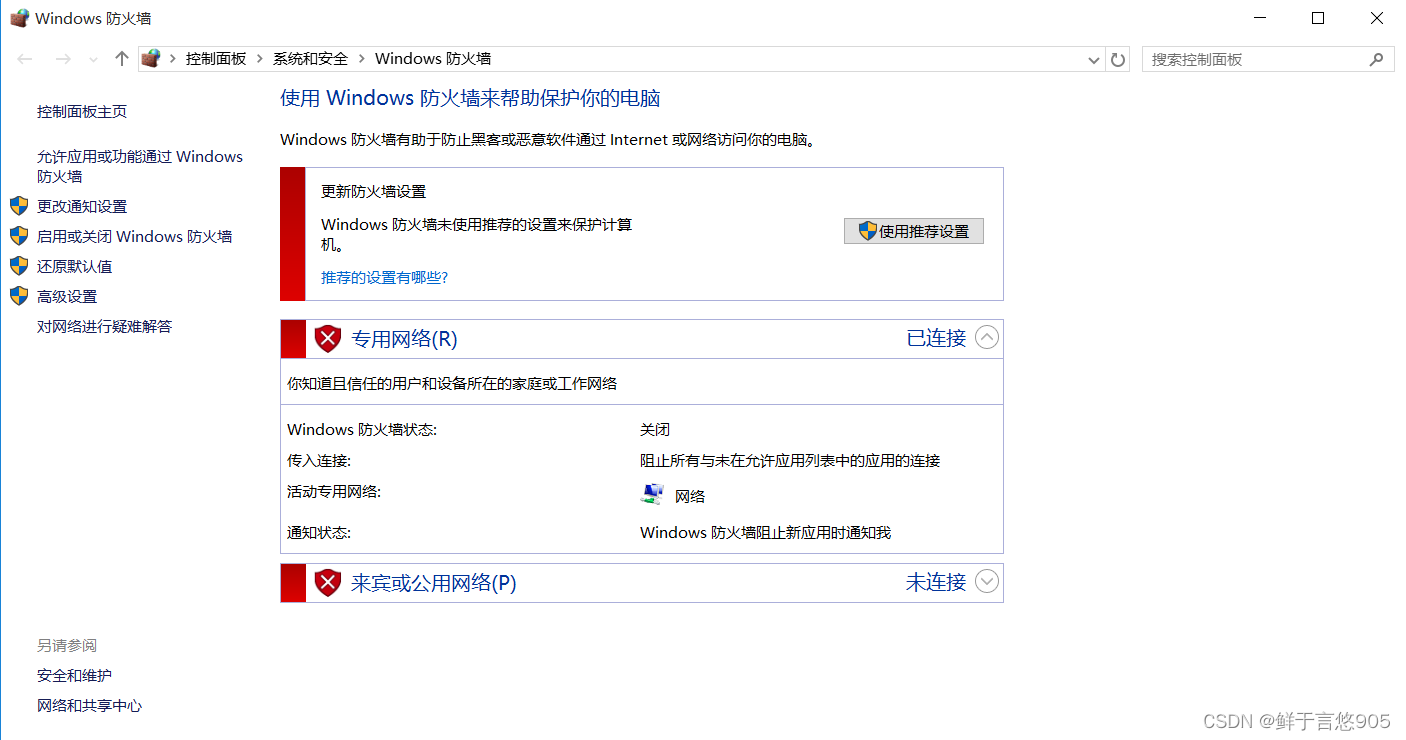Refresh the control panel page
This screenshot has width=1406, height=740.
coord(1118,60)
